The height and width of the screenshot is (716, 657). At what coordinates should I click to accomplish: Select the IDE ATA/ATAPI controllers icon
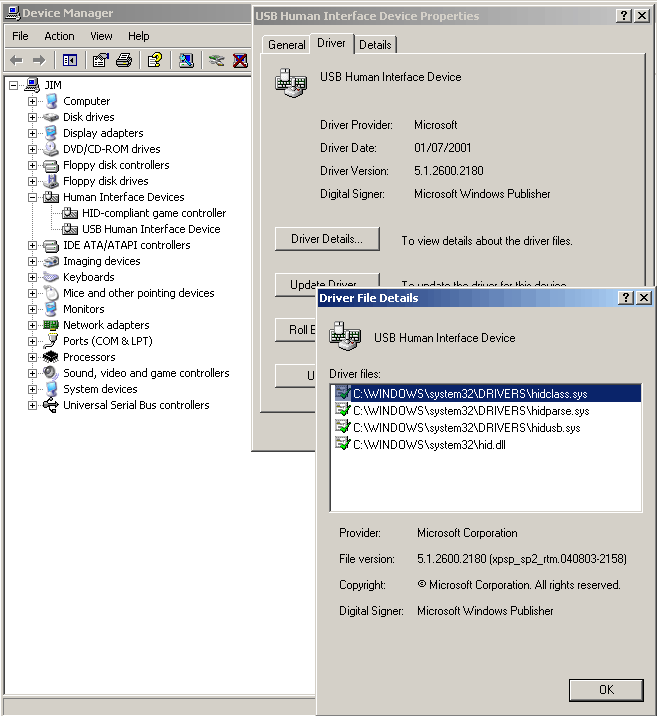click(51, 246)
